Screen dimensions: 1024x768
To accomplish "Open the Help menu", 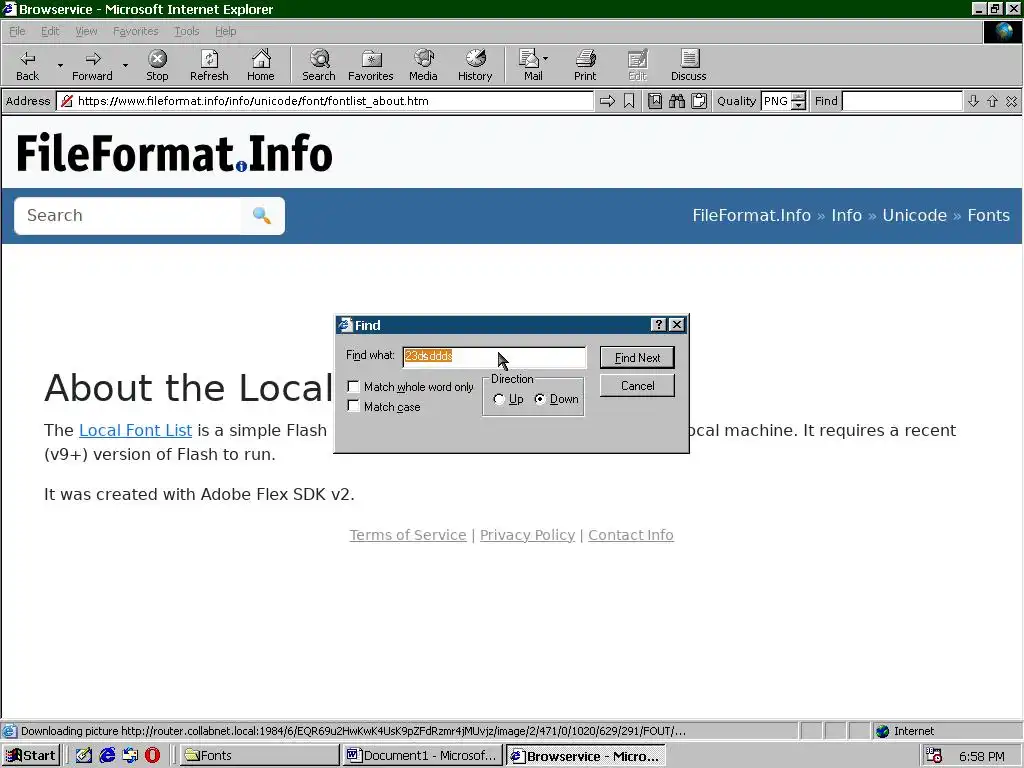I will [225, 31].
